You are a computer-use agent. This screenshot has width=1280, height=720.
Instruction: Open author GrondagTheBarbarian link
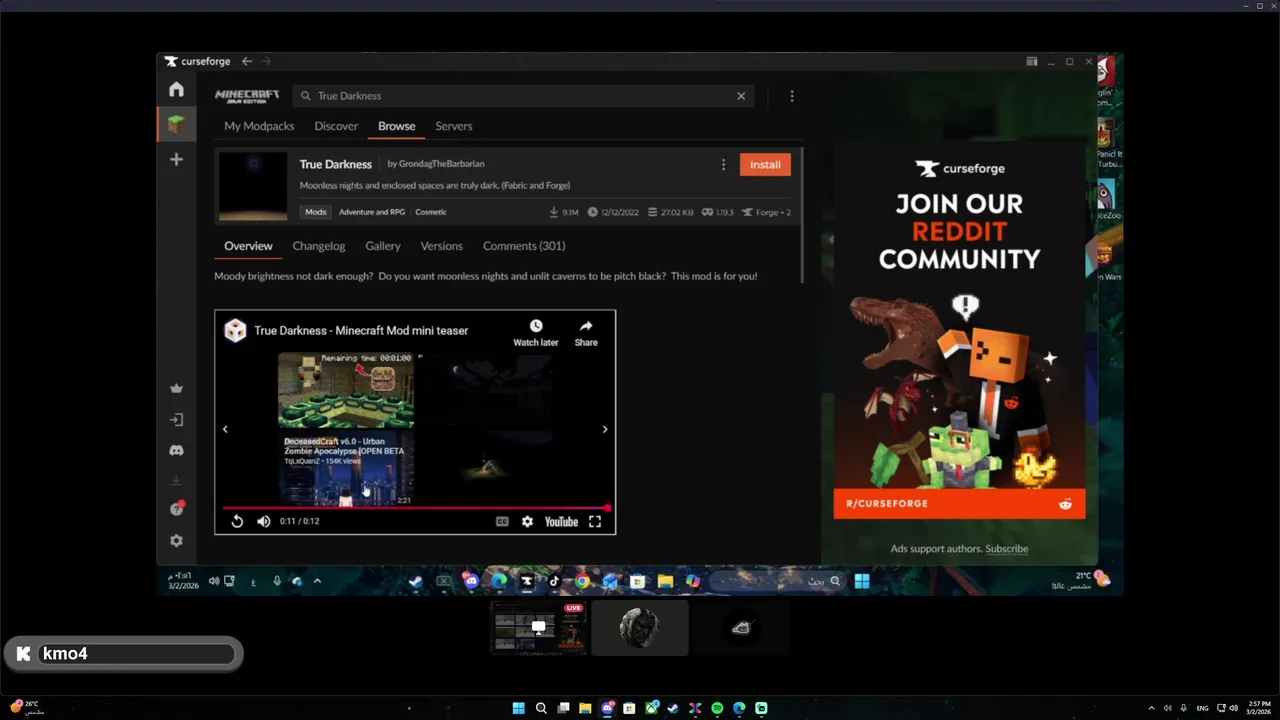point(442,164)
